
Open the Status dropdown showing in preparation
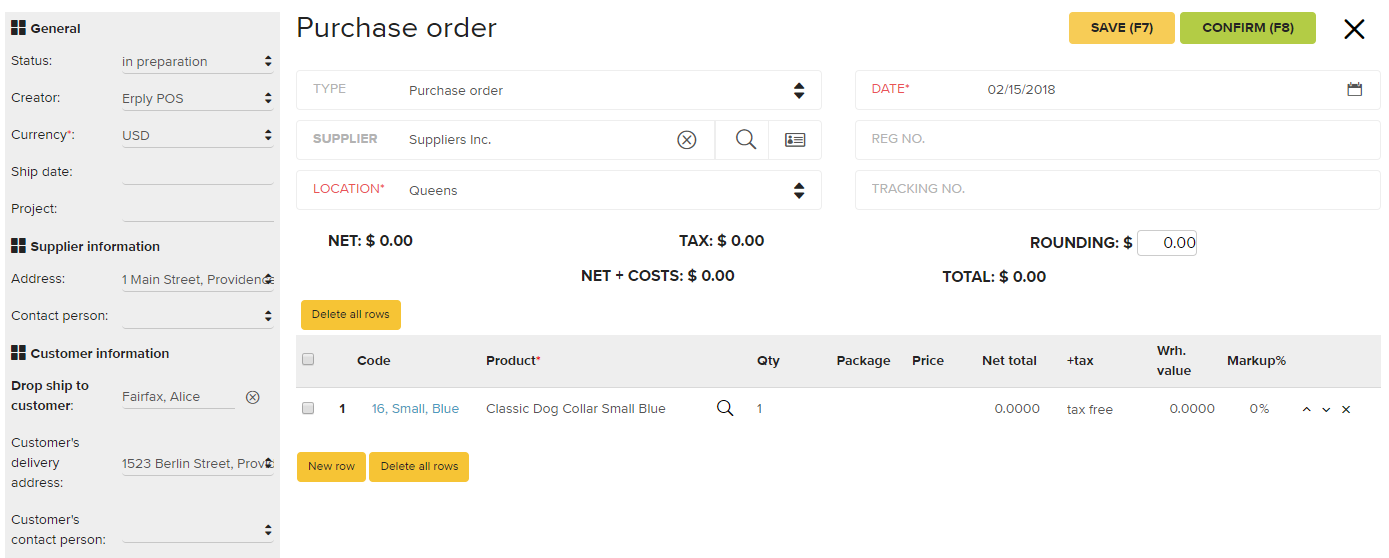coord(197,61)
